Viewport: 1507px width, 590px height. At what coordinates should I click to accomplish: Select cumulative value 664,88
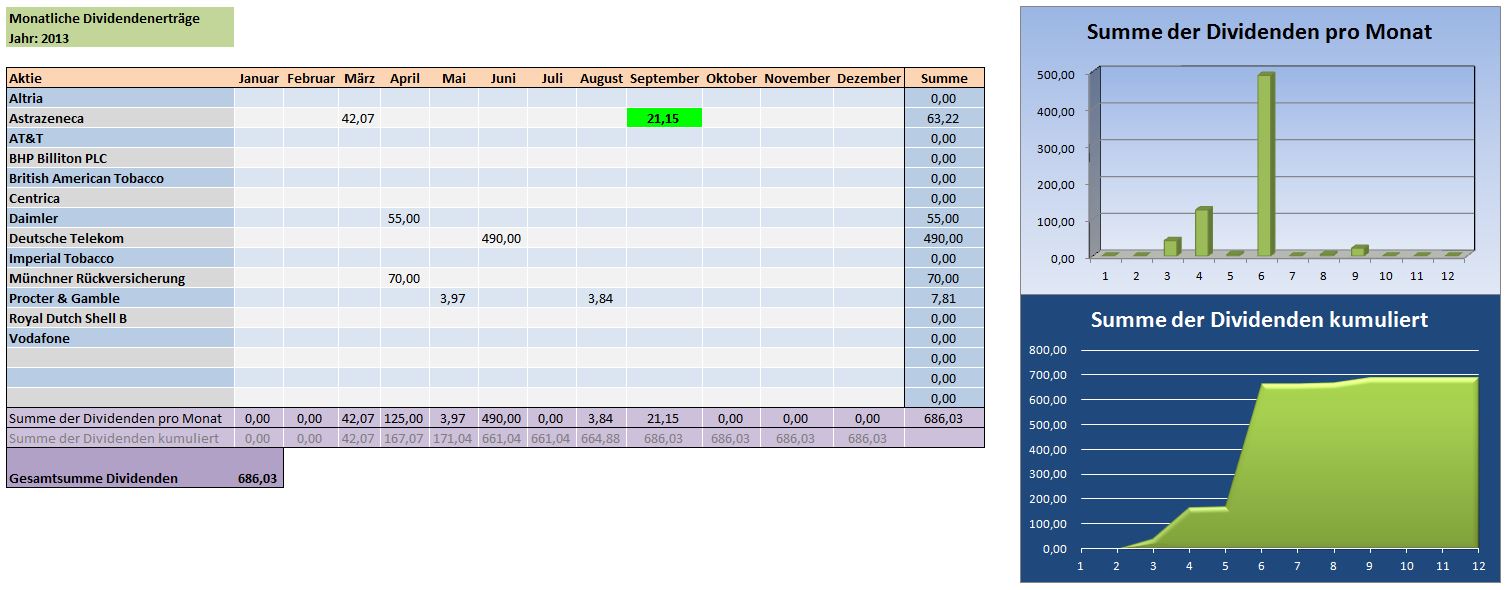pos(601,438)
